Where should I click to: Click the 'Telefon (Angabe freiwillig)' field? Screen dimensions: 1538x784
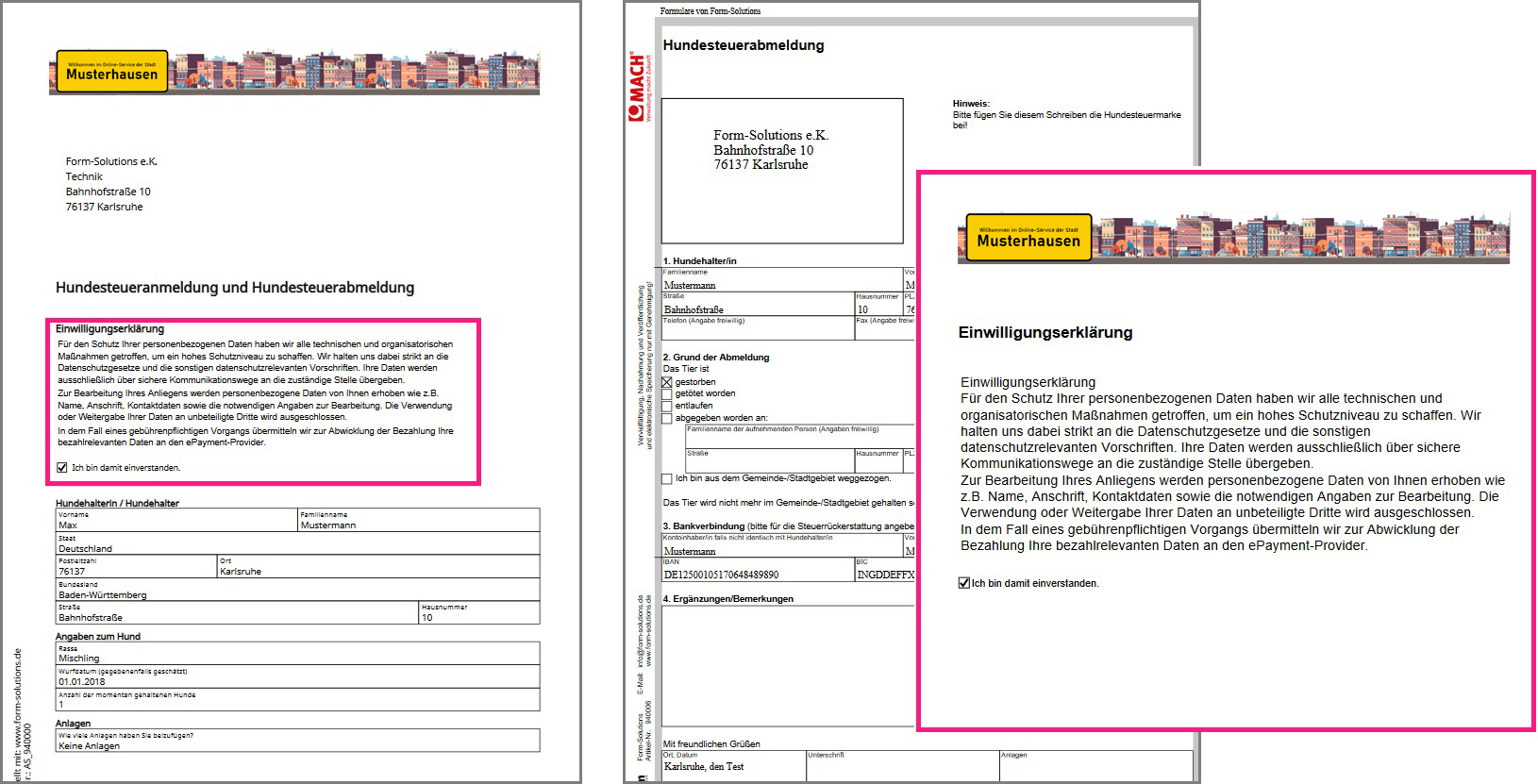click(x=758, y=327)
